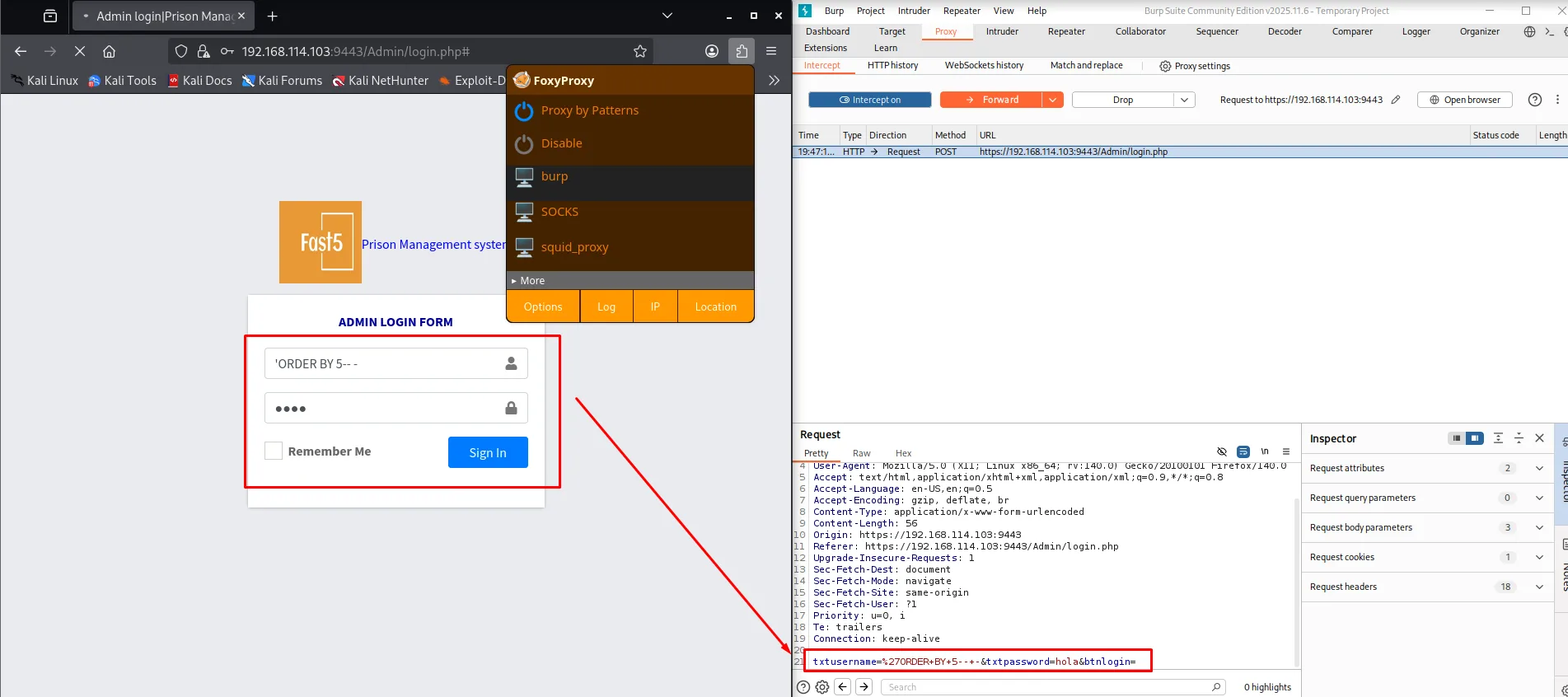
Task: Click the password input field
Action: (x=396, y=408)
